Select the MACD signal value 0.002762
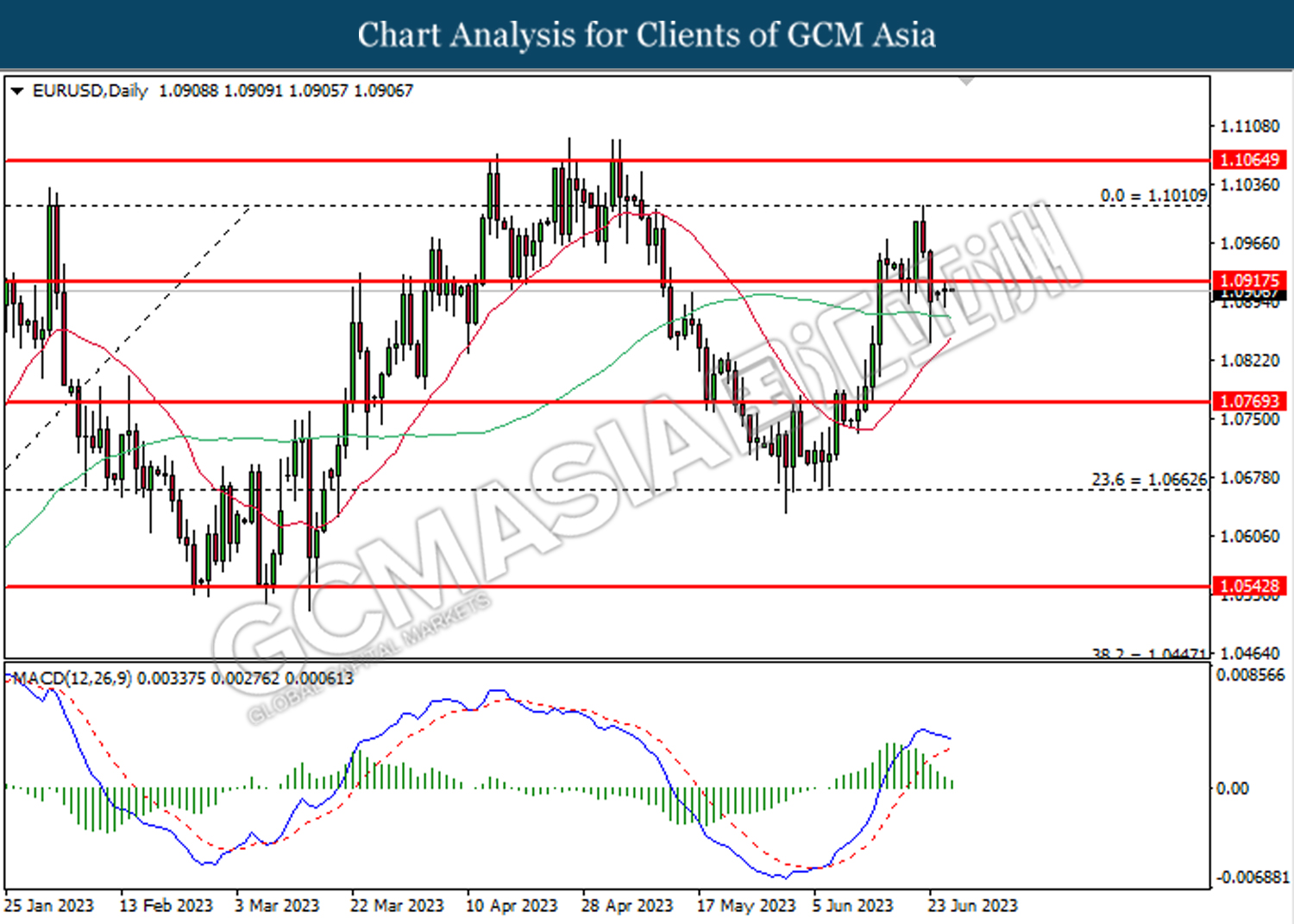Viewport: 1294px width, 924px height. point(245,678)
